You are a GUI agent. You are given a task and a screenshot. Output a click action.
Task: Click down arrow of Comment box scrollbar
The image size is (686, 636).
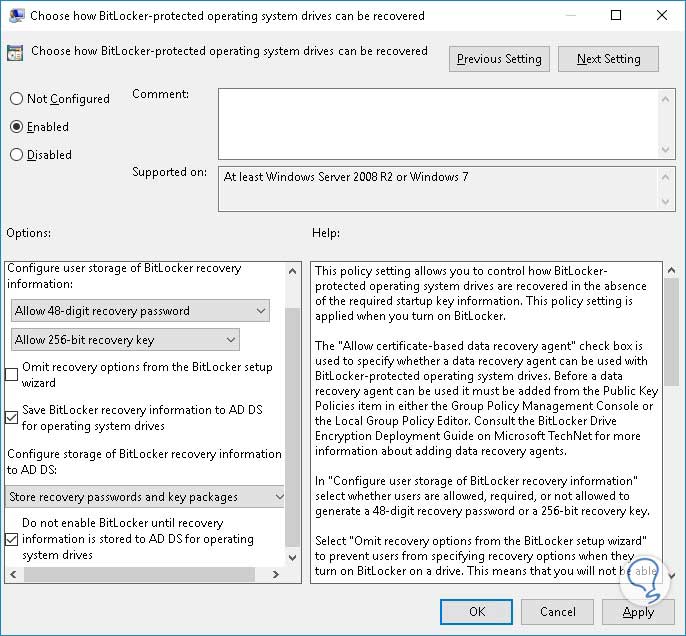click(x=665, y=150)
